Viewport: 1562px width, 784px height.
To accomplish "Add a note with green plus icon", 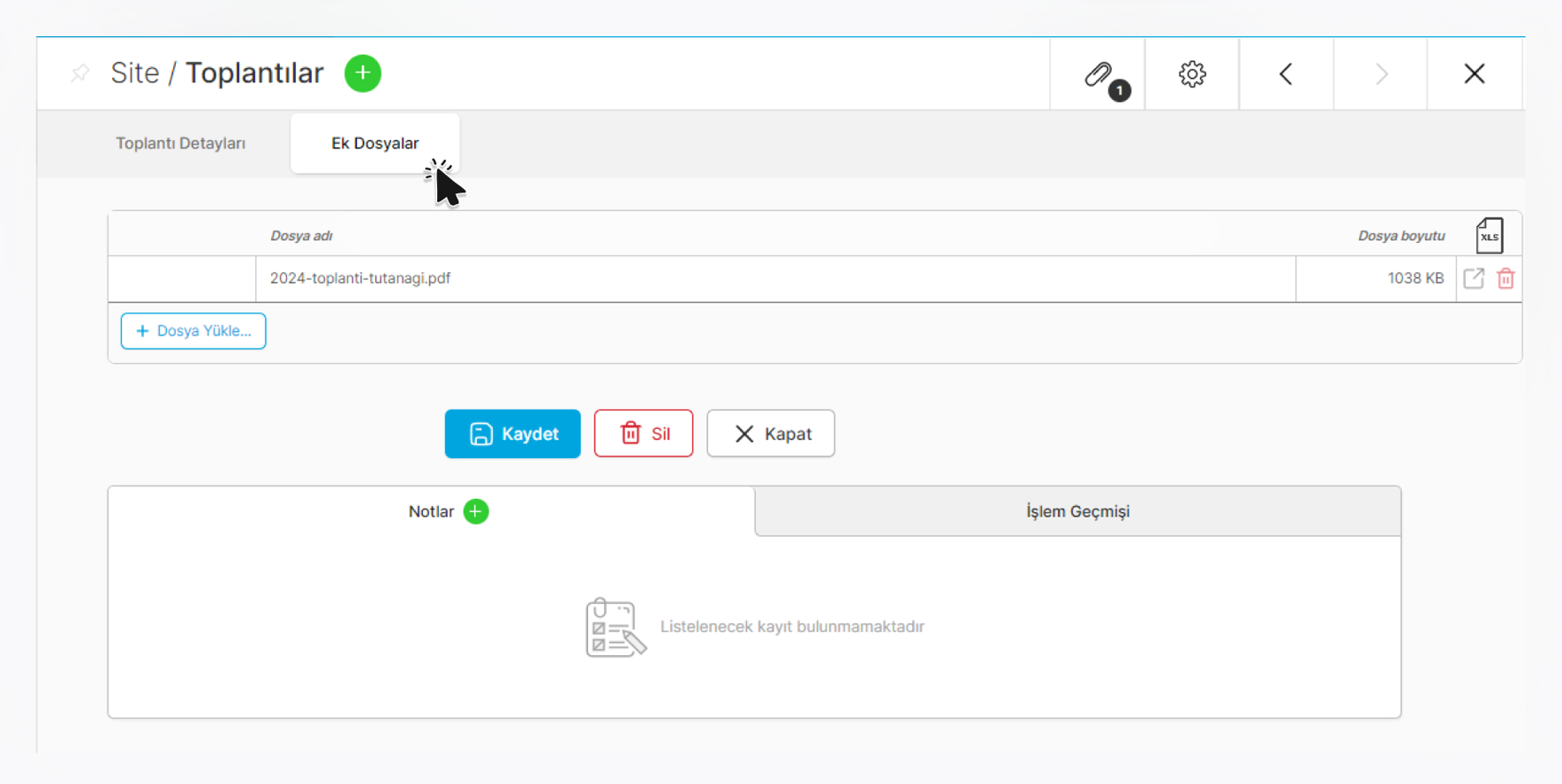I will [x=476, y=511].
